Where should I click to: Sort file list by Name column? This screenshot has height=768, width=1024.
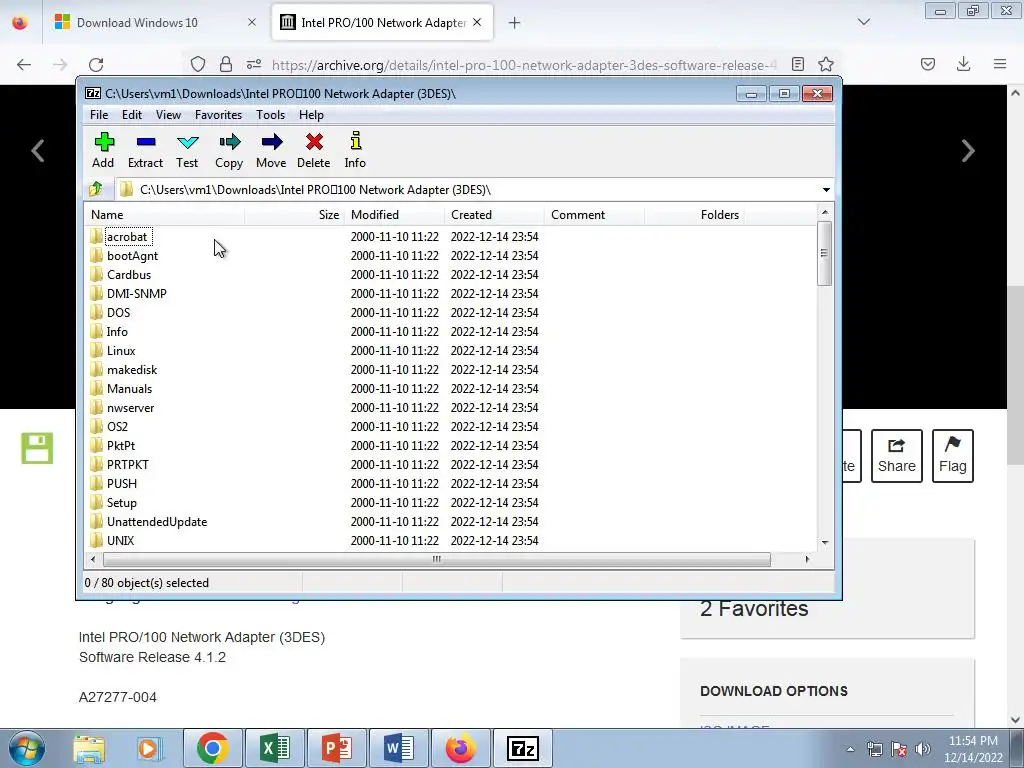165,215
